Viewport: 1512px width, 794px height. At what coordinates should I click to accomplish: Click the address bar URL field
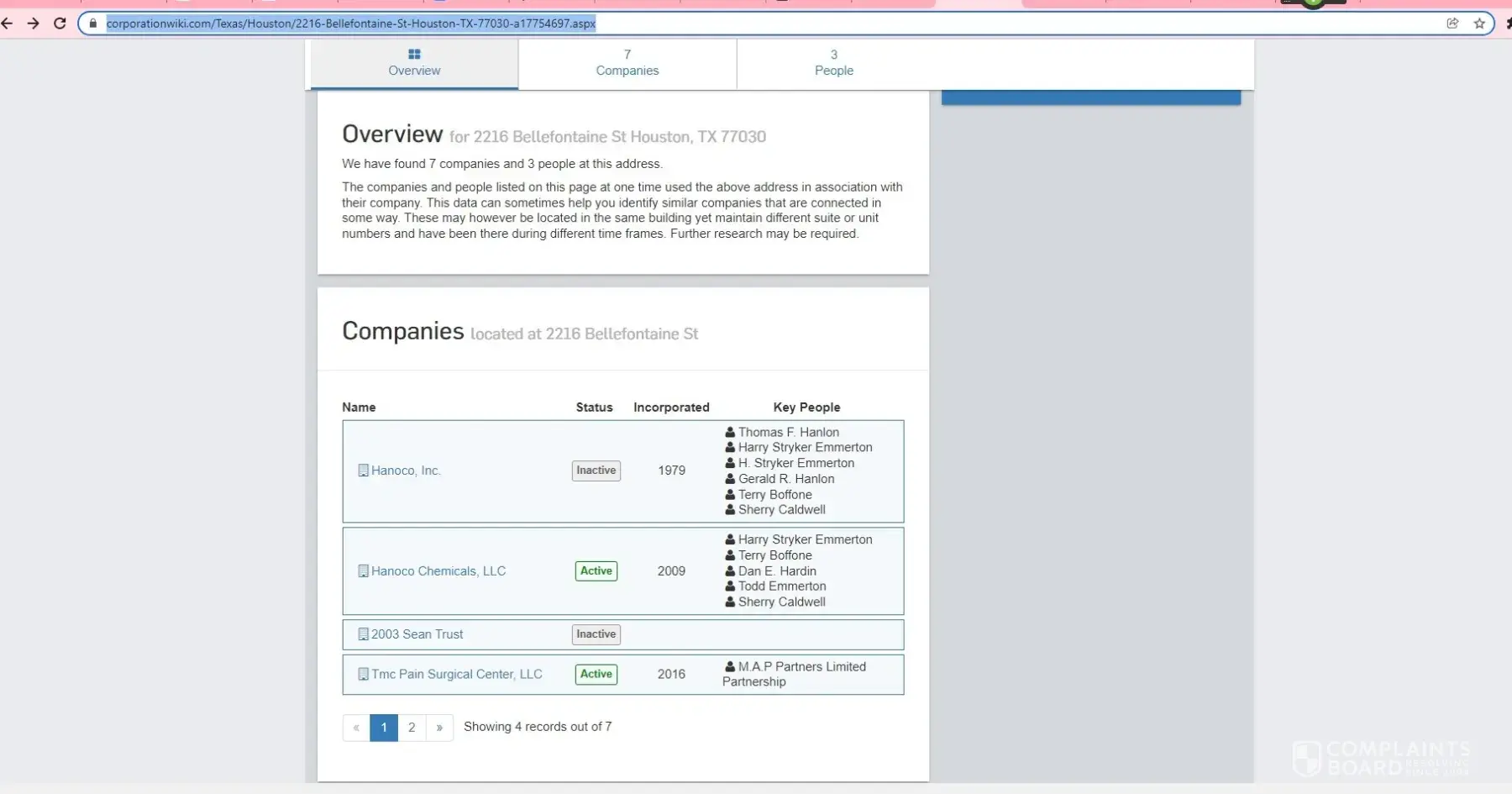[756, 24]
